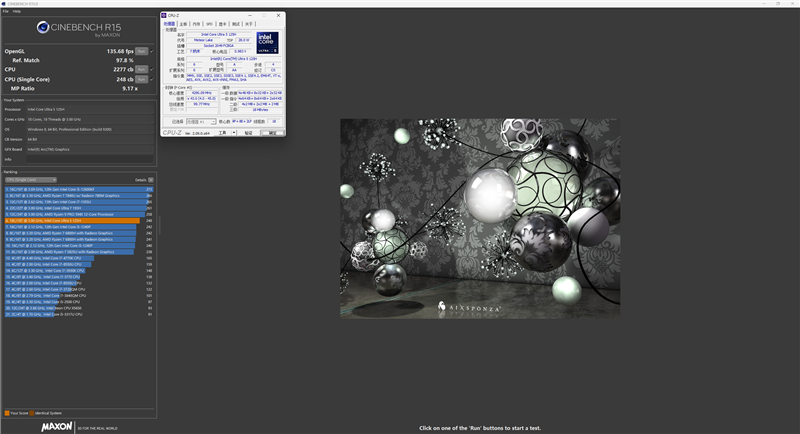The height and width of the screenshot is (434, 800).
Task: Open the CPU (Single Core) ranking dropdown
Action: pyautogui.click(x=31, y=180)
